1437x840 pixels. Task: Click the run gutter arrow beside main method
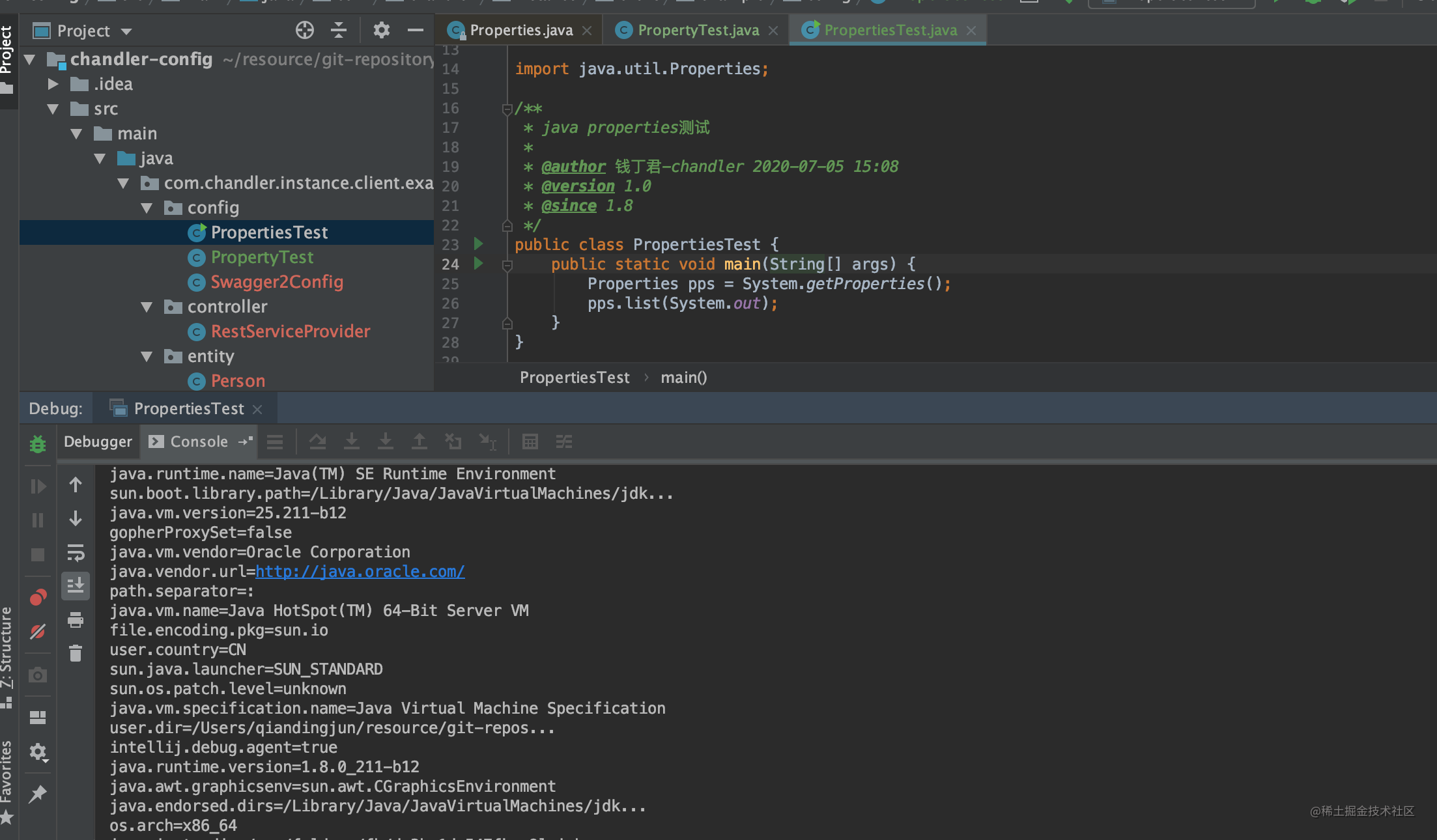[x=479, y=264]
